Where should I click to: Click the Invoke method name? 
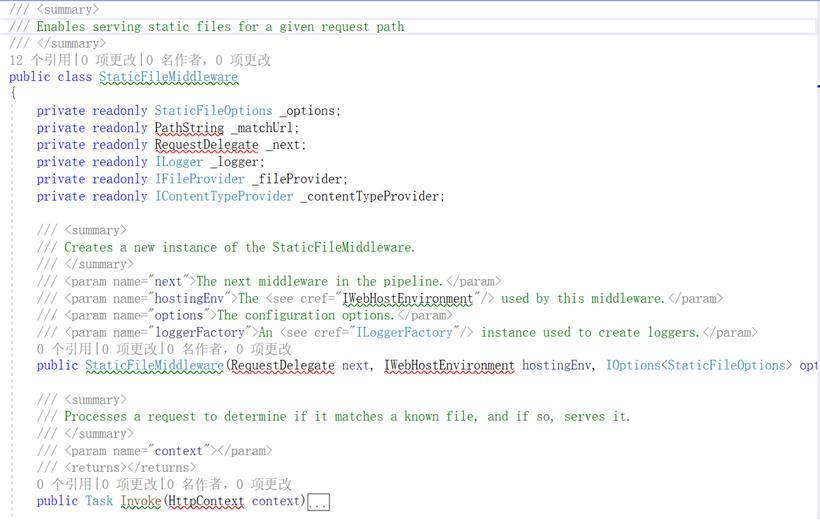coord(141,501)
